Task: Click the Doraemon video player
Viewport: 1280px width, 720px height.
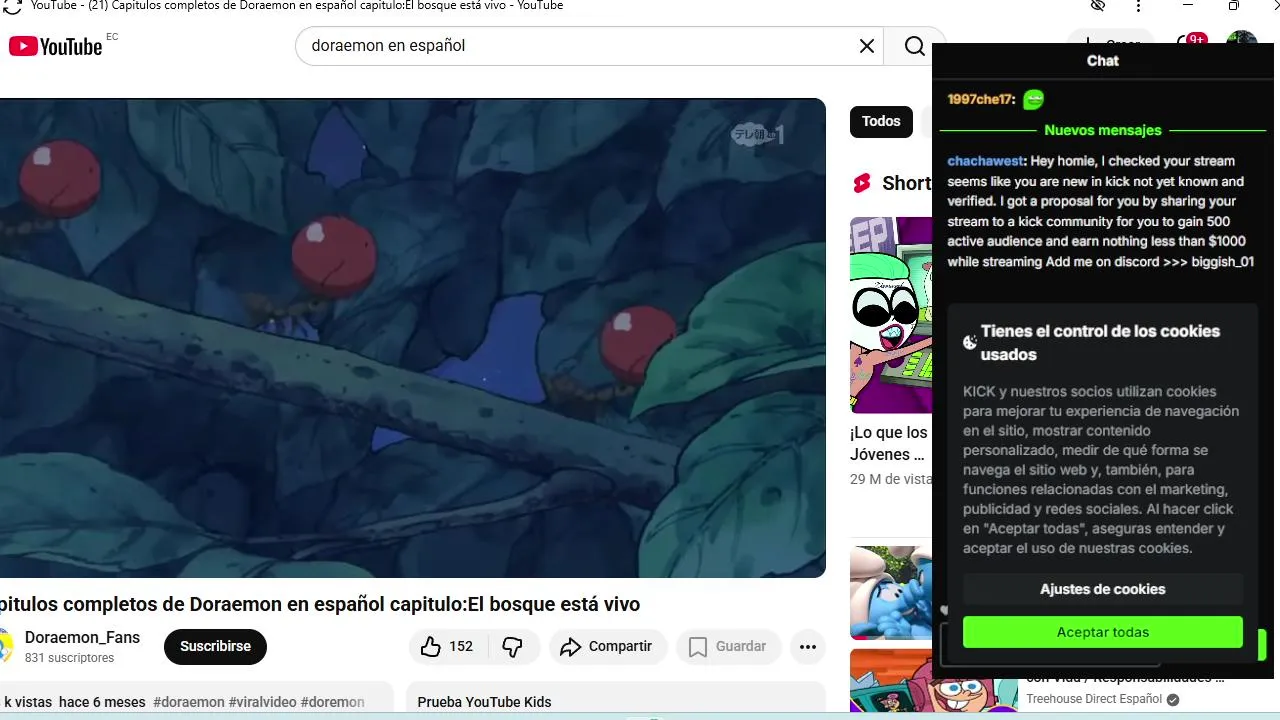Action: 412,338
